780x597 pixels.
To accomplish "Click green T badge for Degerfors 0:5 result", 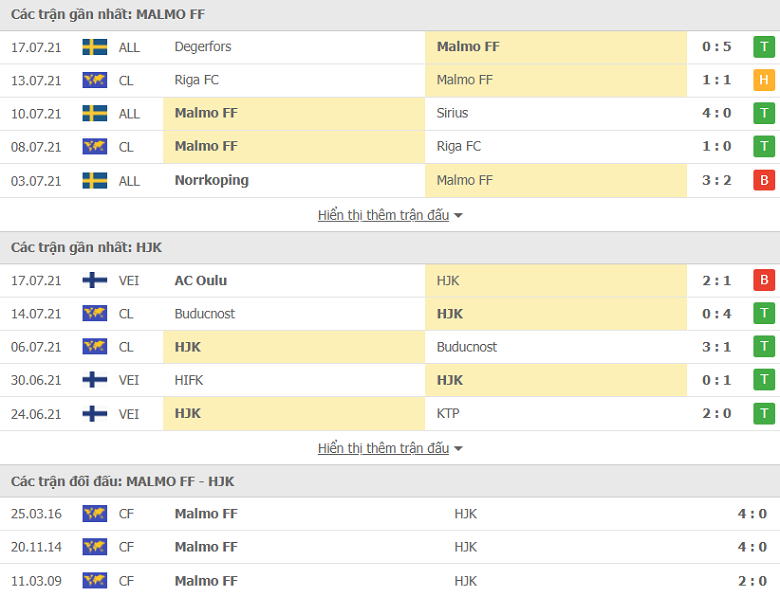I will (x=764, y=47).
